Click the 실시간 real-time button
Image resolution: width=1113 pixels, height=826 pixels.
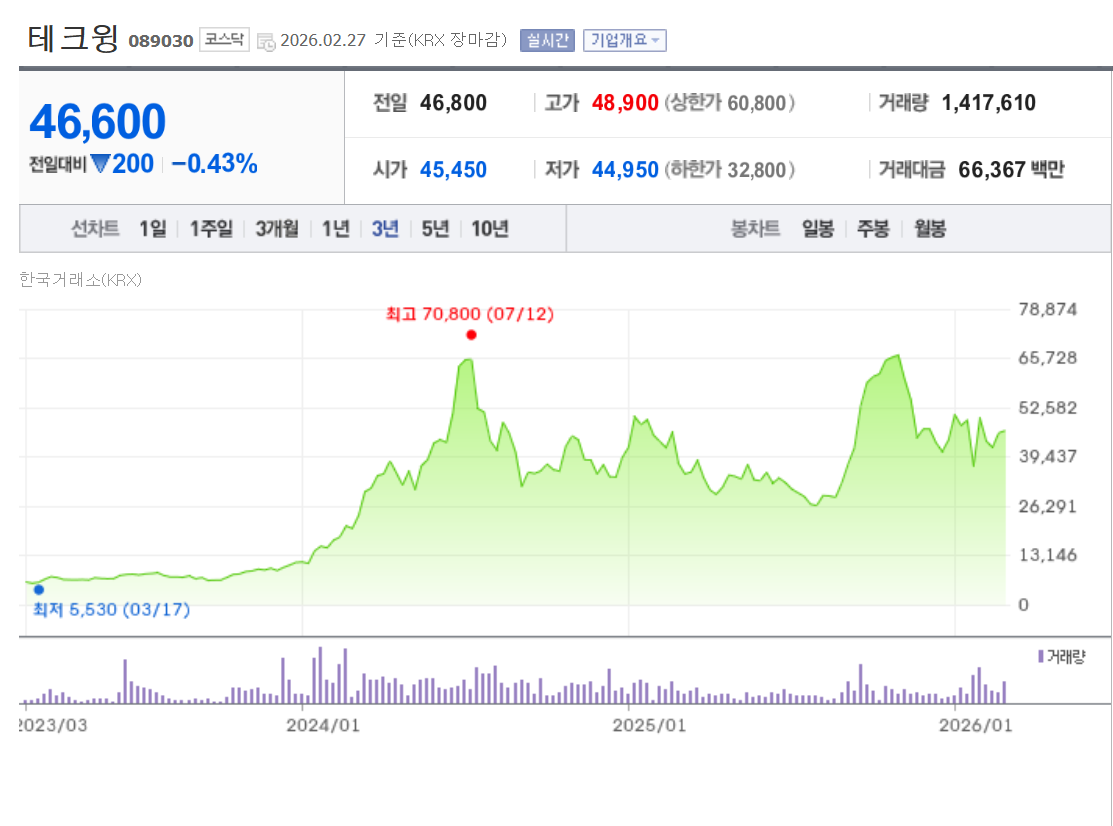[x=547, y=40]
